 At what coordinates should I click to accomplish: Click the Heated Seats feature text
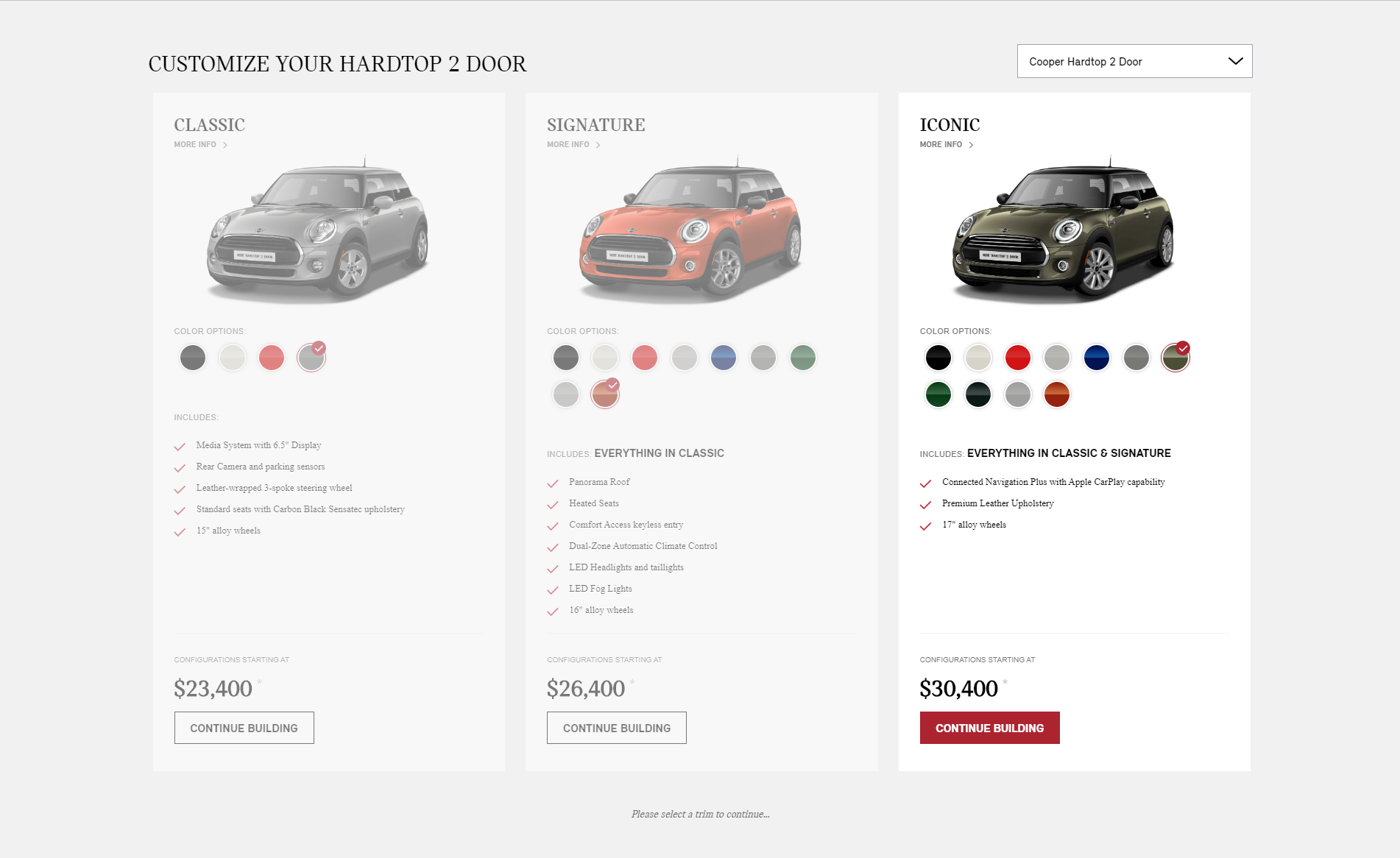tap(594, 503)
